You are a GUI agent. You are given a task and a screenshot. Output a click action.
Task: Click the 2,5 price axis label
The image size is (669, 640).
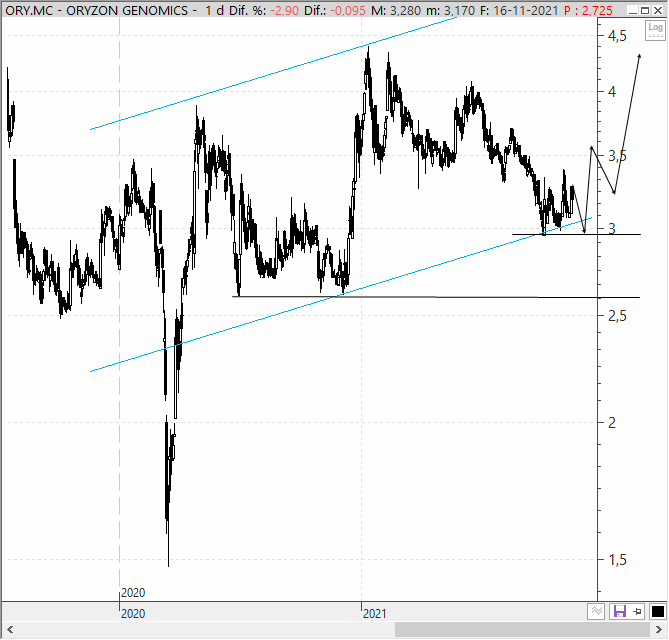(617, 316)
